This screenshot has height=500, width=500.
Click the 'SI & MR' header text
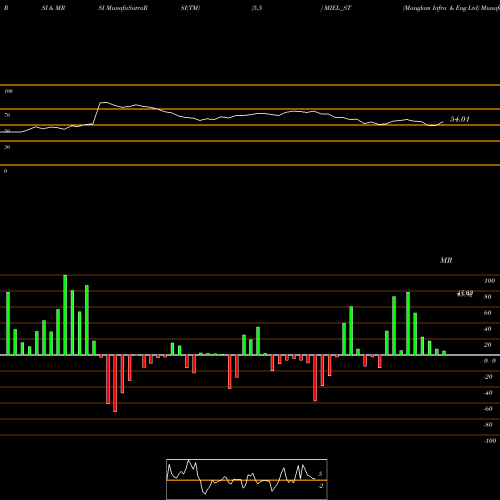[53, 8]
